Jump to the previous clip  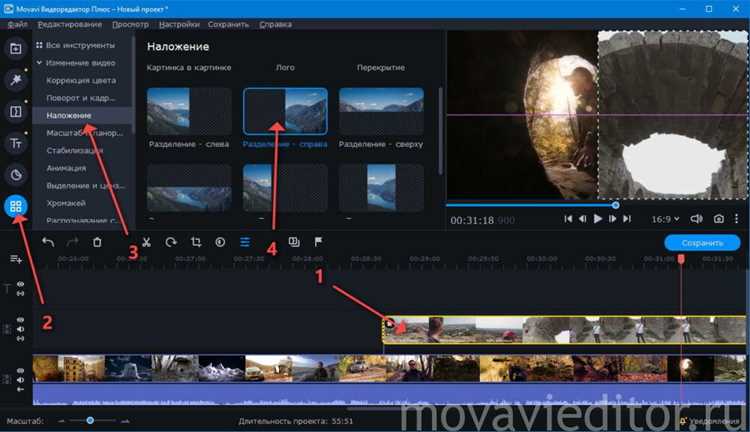(568, 219)
